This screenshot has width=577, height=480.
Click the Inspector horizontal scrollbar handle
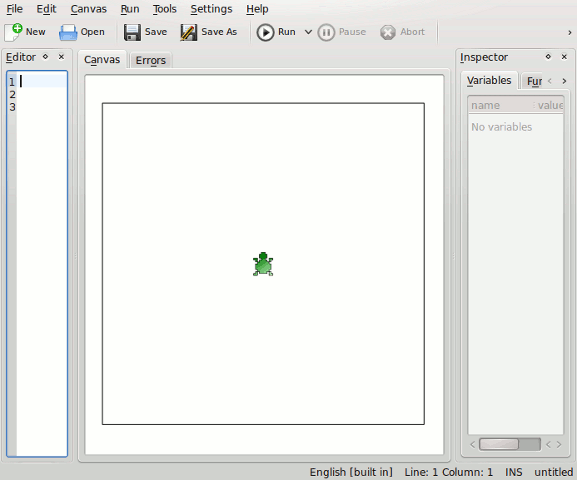(499, 444)
